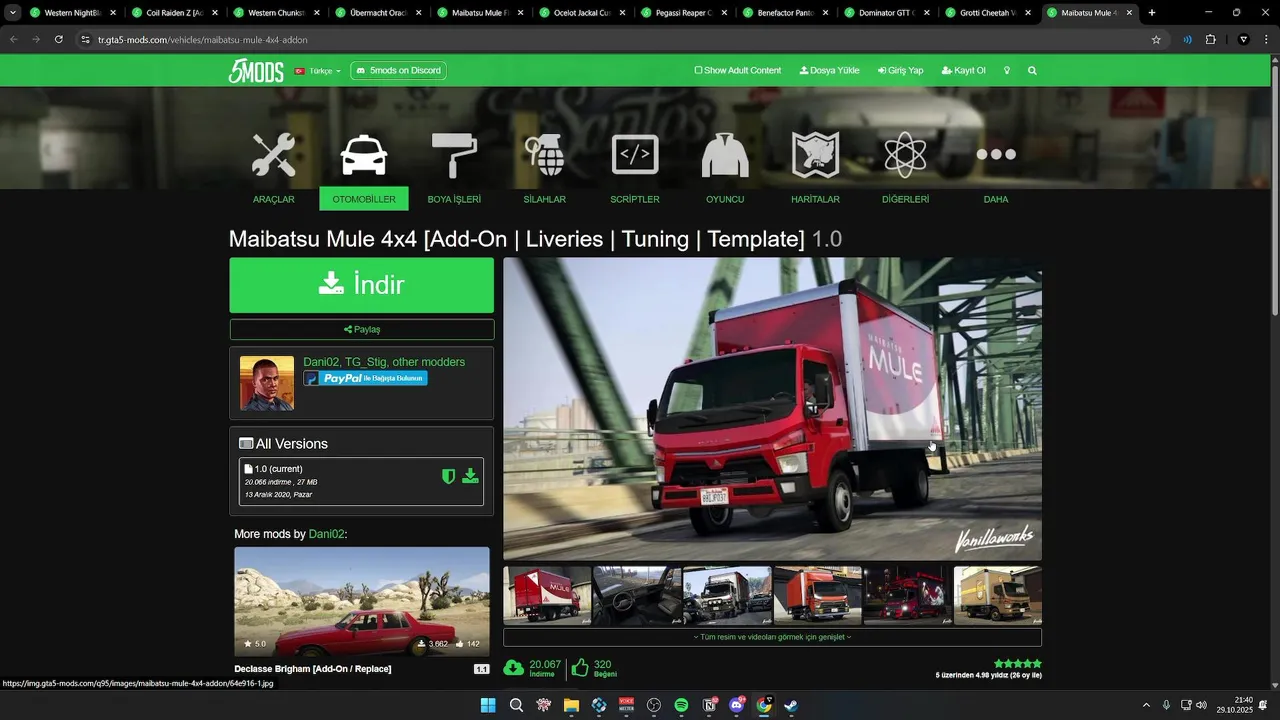This screenshot has width=1280, height=720.
Task: Open the Türkçe language dropdown
Action: pos(318,71)
